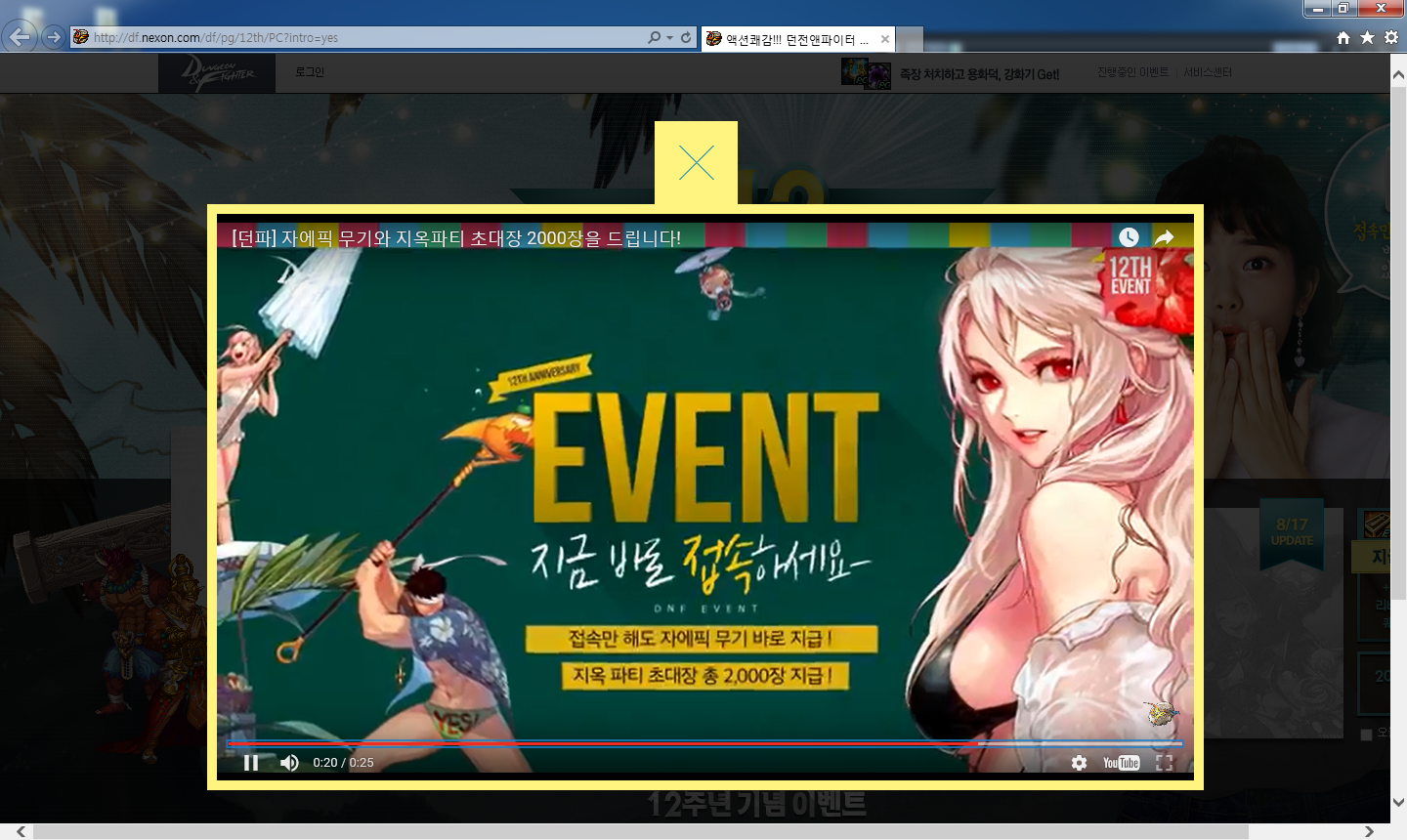
Task: Enter fullscreen mode in video player
Action: click(x=1165, y=763)
